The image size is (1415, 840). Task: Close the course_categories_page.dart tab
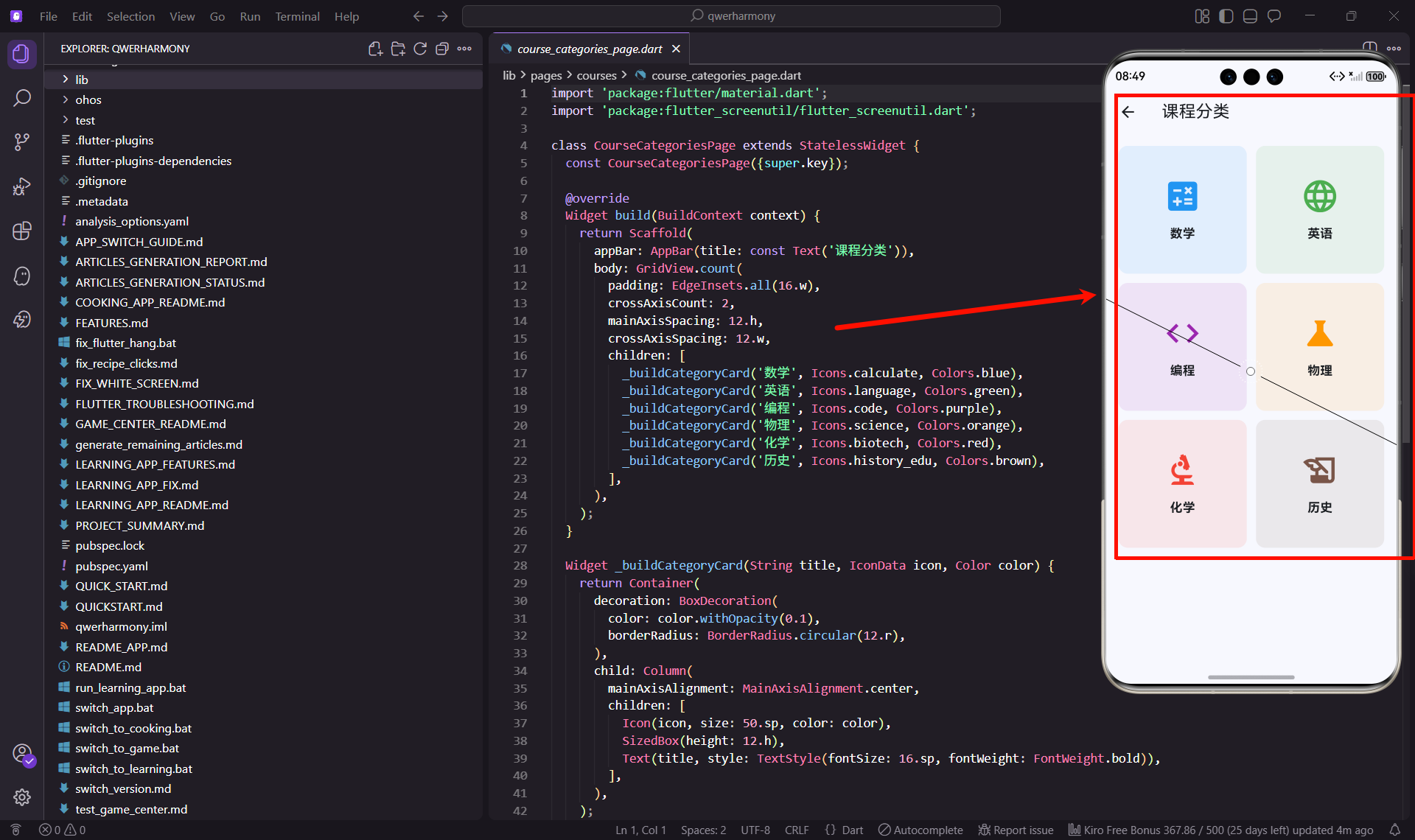[x=676, y=49]
